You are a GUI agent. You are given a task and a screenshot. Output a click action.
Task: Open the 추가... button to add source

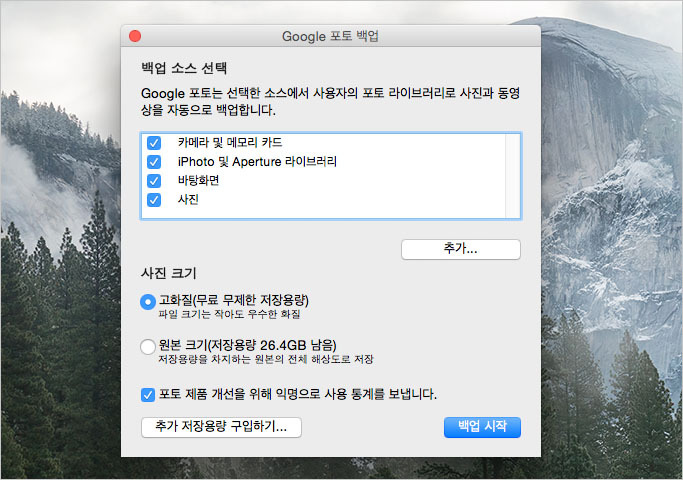(460, 249)
